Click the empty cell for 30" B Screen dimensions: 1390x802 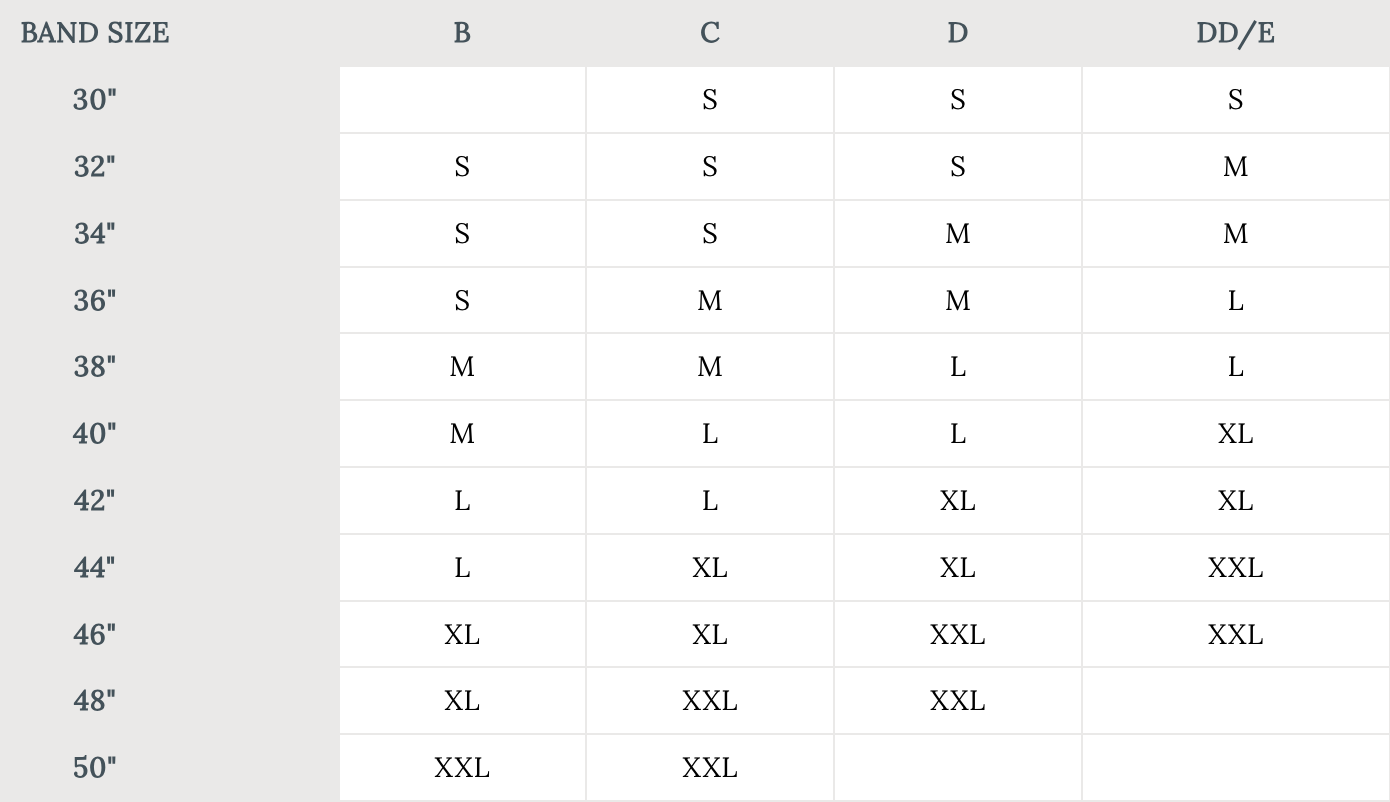pyautogui.click(x=462, y=100)
